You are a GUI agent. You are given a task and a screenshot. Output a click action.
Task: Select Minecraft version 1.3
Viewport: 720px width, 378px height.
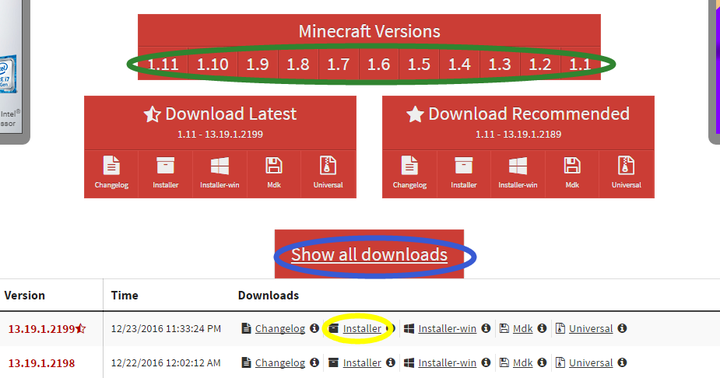click(x=500, y=64)
